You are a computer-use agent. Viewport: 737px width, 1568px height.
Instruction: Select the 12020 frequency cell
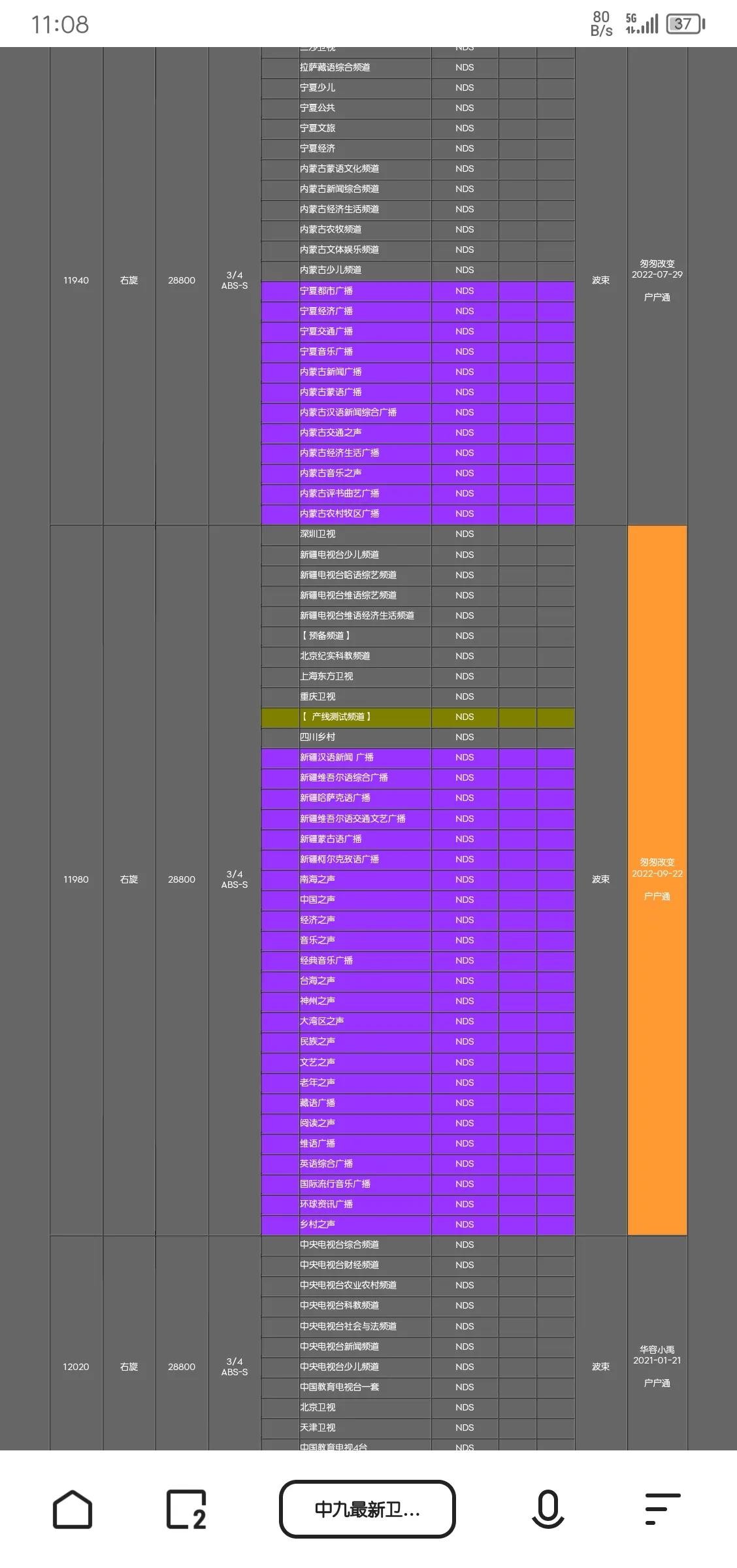point(76,1367)
